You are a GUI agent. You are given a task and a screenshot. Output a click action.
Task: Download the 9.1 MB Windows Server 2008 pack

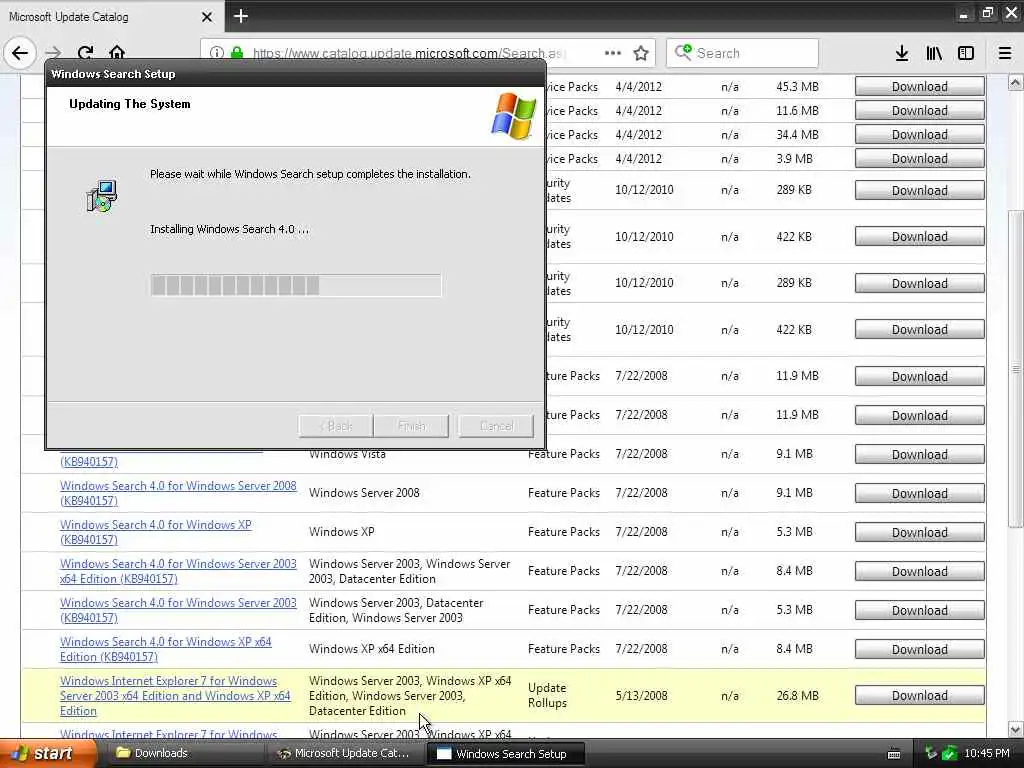click(920, 493)
